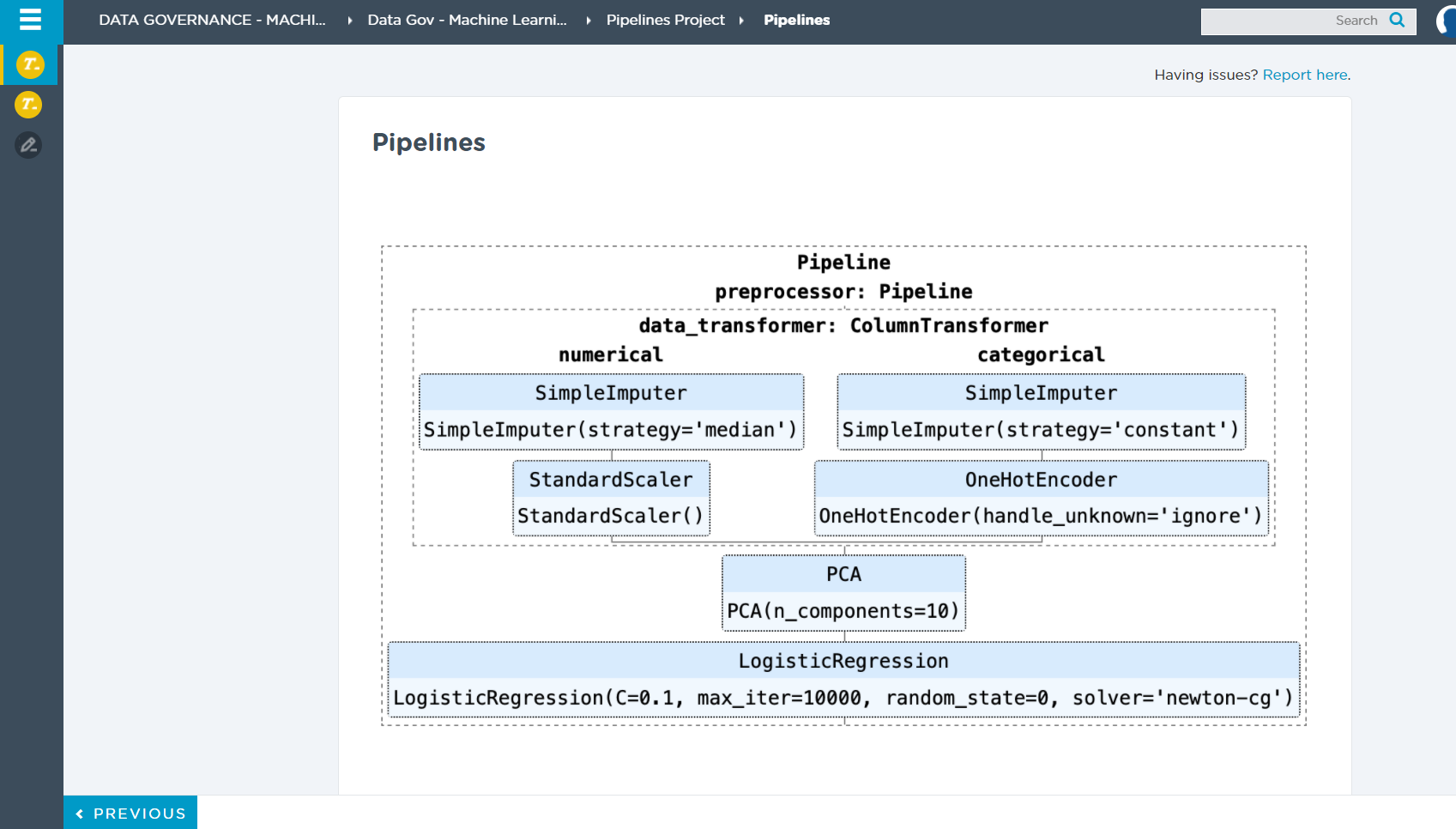Go to PREVIOUS page button
This screenshot has width=1456, height=829.
click(130, 813)
